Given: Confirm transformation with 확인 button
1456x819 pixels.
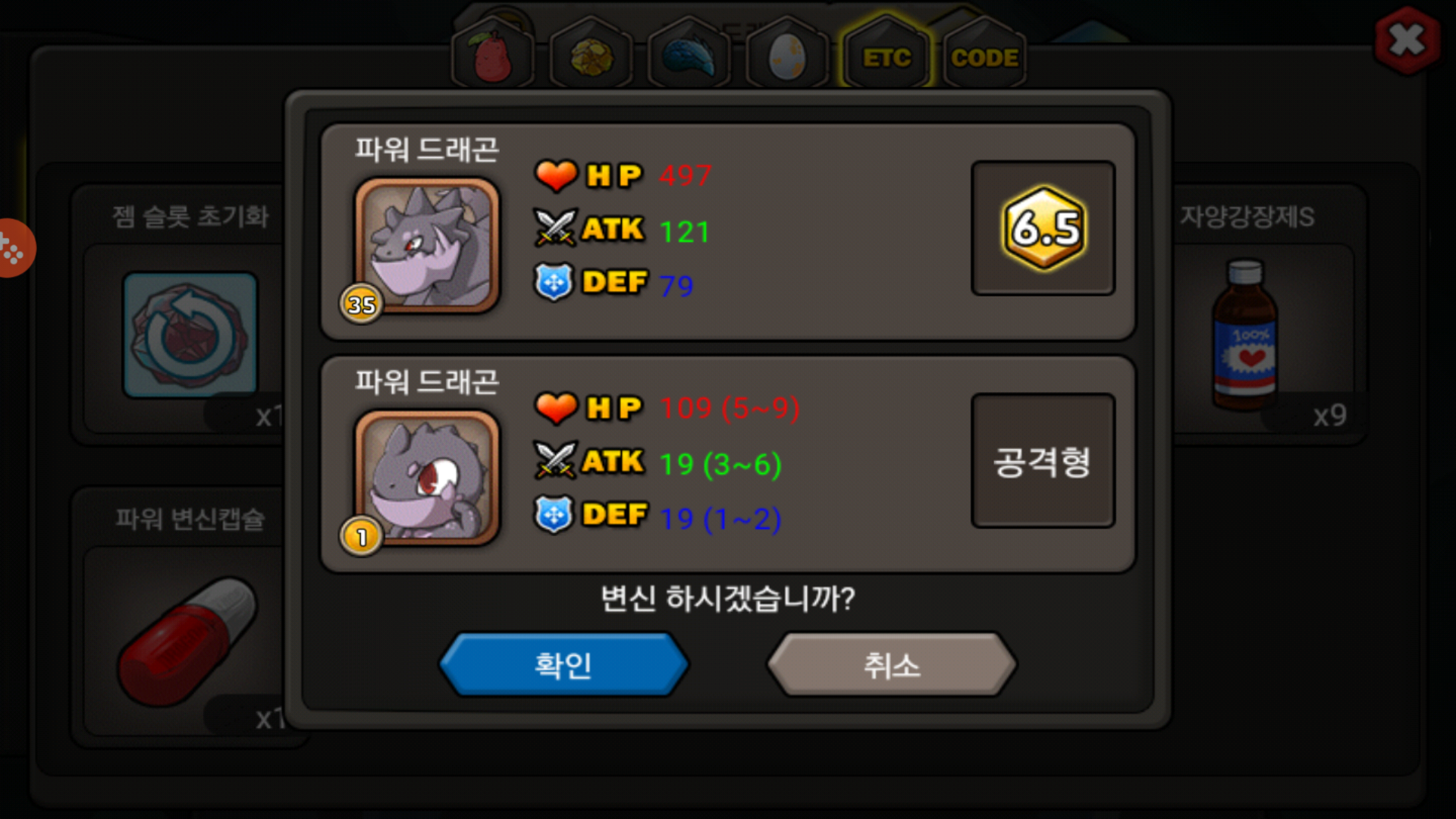Looking at the screenshot, I should coord(563,665).
